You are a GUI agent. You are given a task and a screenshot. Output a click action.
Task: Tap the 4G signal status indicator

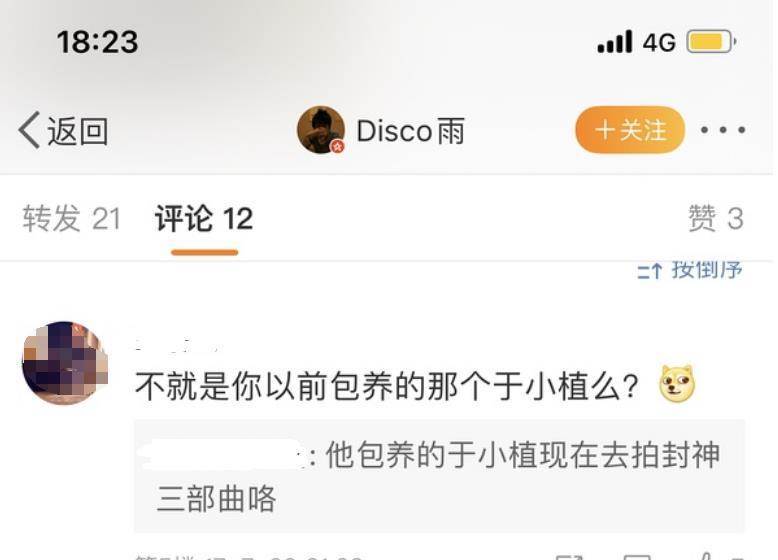coord(659,42)
